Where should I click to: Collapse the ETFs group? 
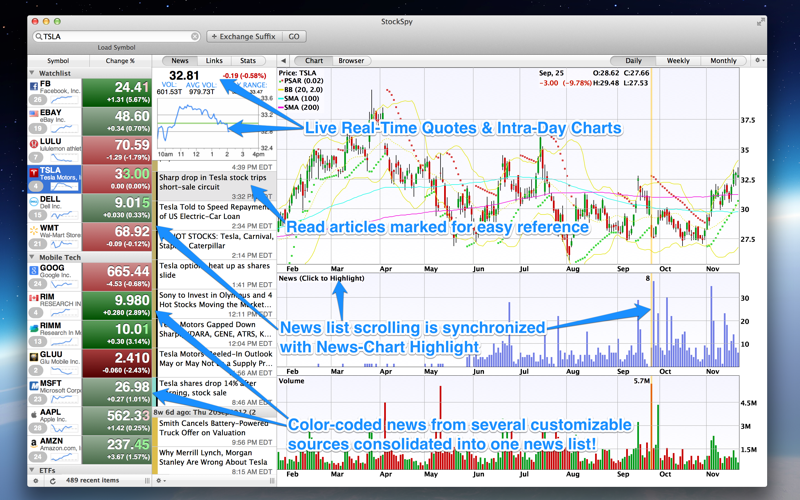[x=32, y=470]
